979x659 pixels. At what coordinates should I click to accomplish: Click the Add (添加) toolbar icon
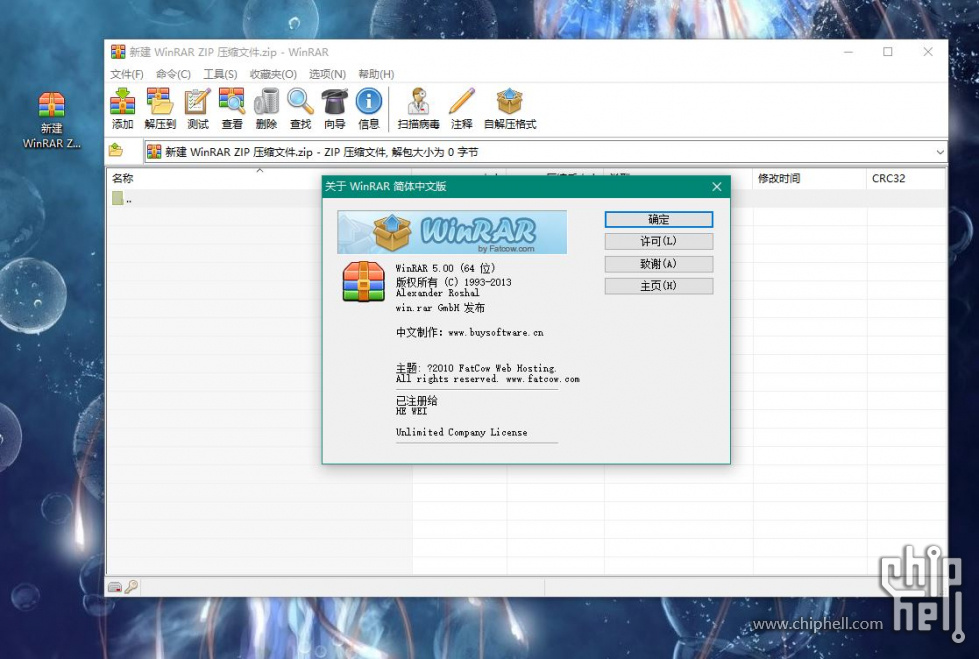[122, 109]
